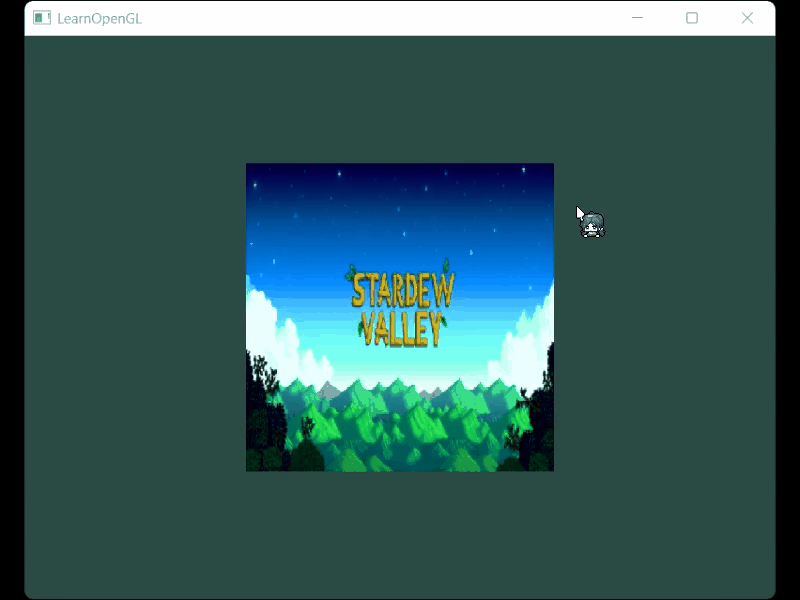Click the Stardew Valley textured image
Image resolution: width=800 pixels, height=600 pixels.
click(400, 317)
